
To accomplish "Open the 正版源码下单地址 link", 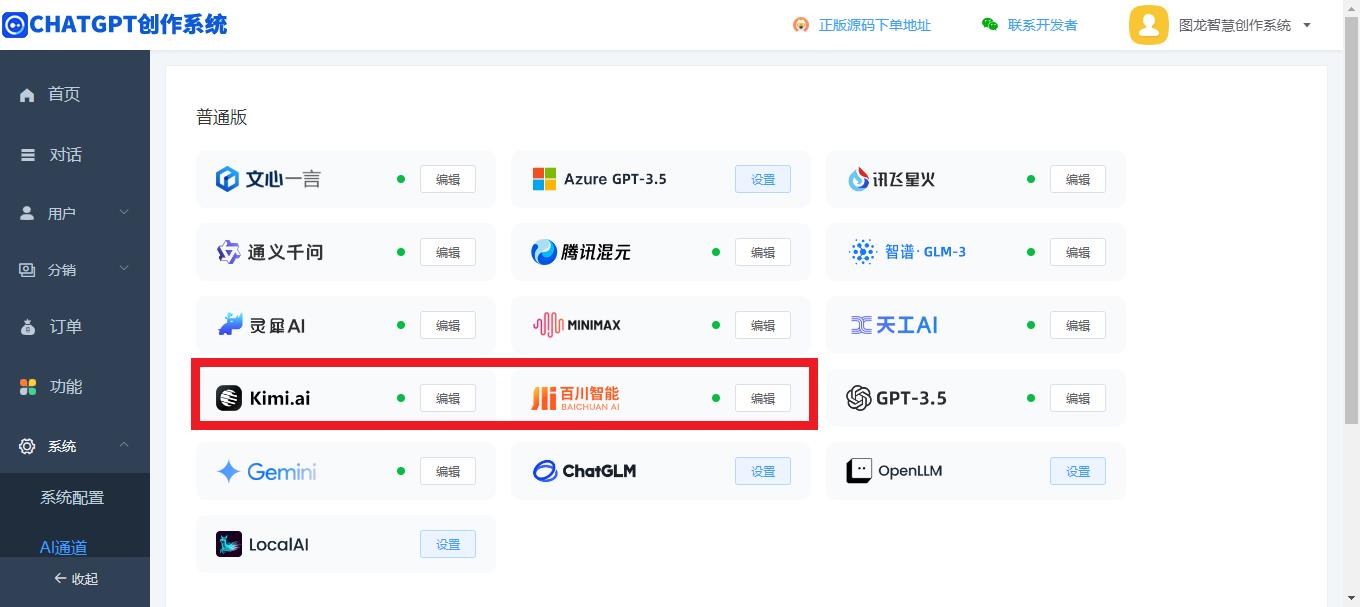I will [x=875, y=25].
